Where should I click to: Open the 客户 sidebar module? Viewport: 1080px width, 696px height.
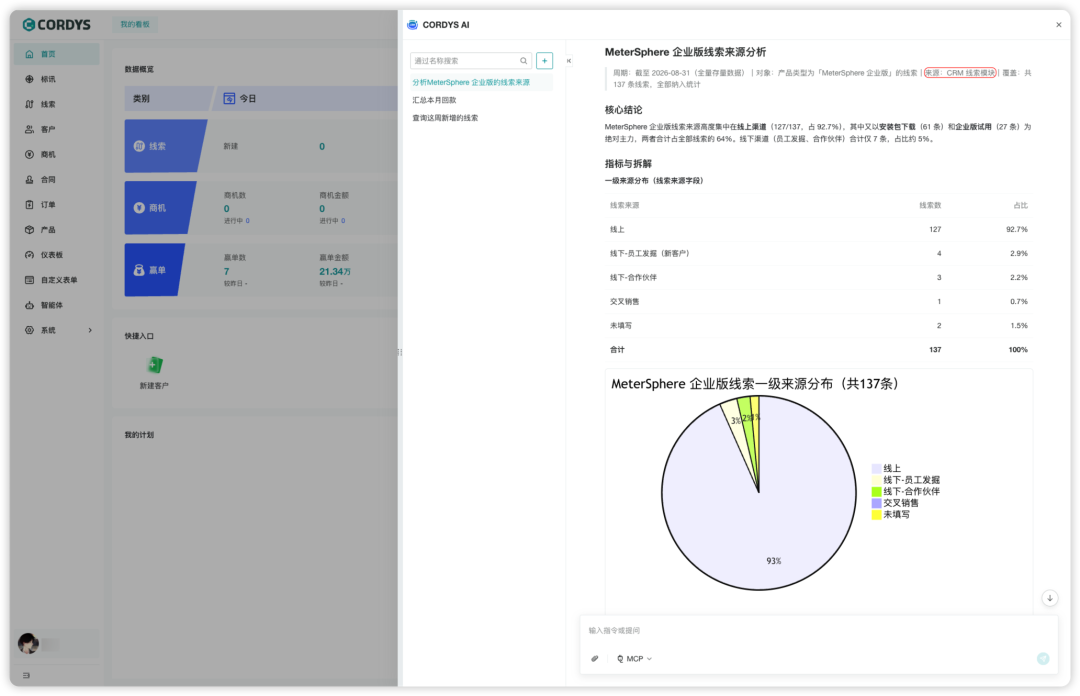[56, 130]
